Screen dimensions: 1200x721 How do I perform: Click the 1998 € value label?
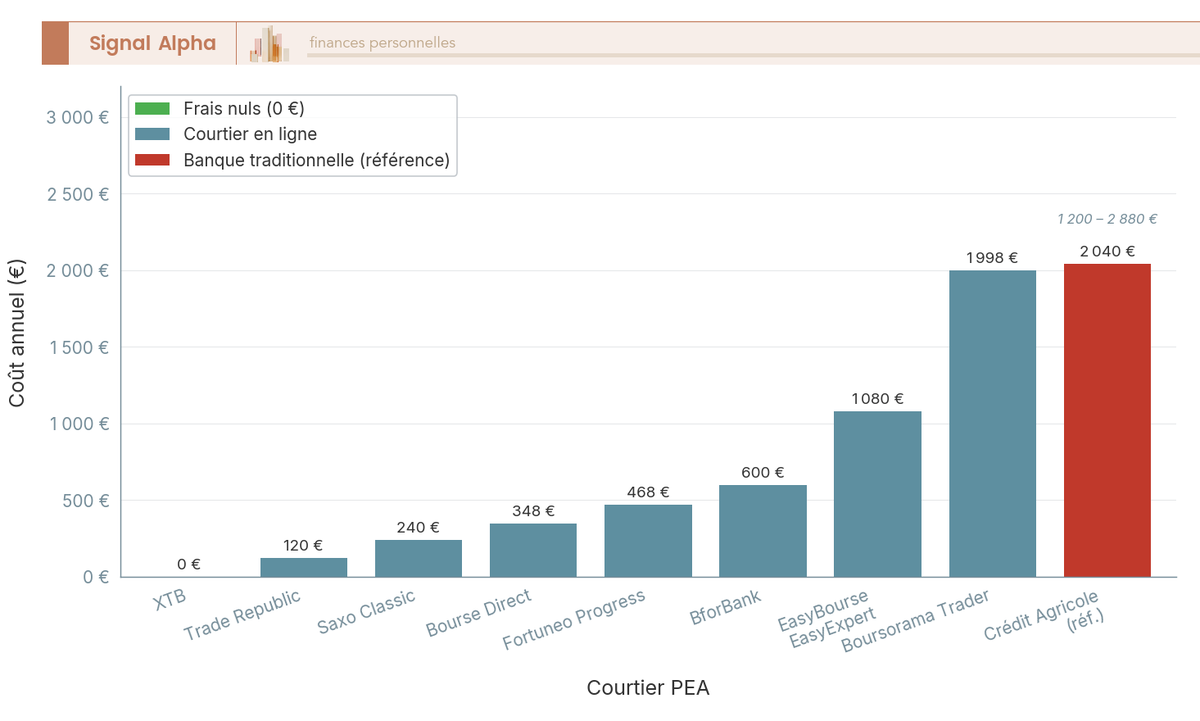(x=992, y=257)
